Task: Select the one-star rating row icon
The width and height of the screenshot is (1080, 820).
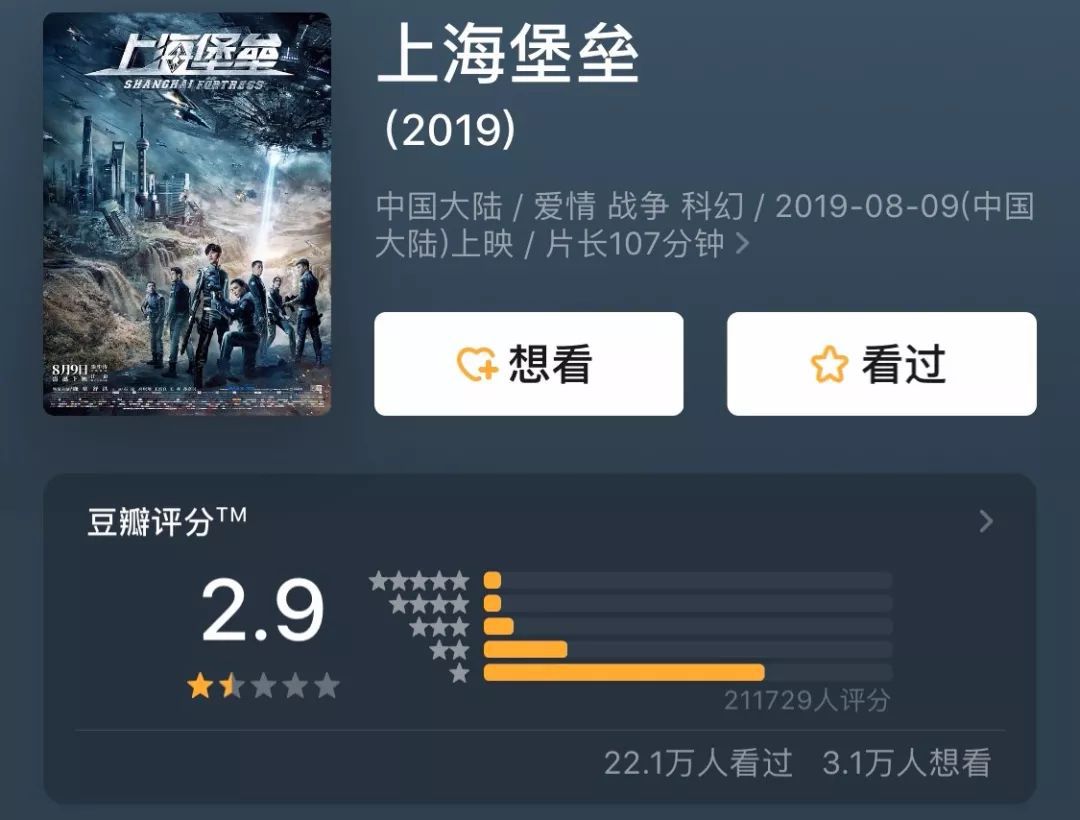Action: click(x=459, y=673)
